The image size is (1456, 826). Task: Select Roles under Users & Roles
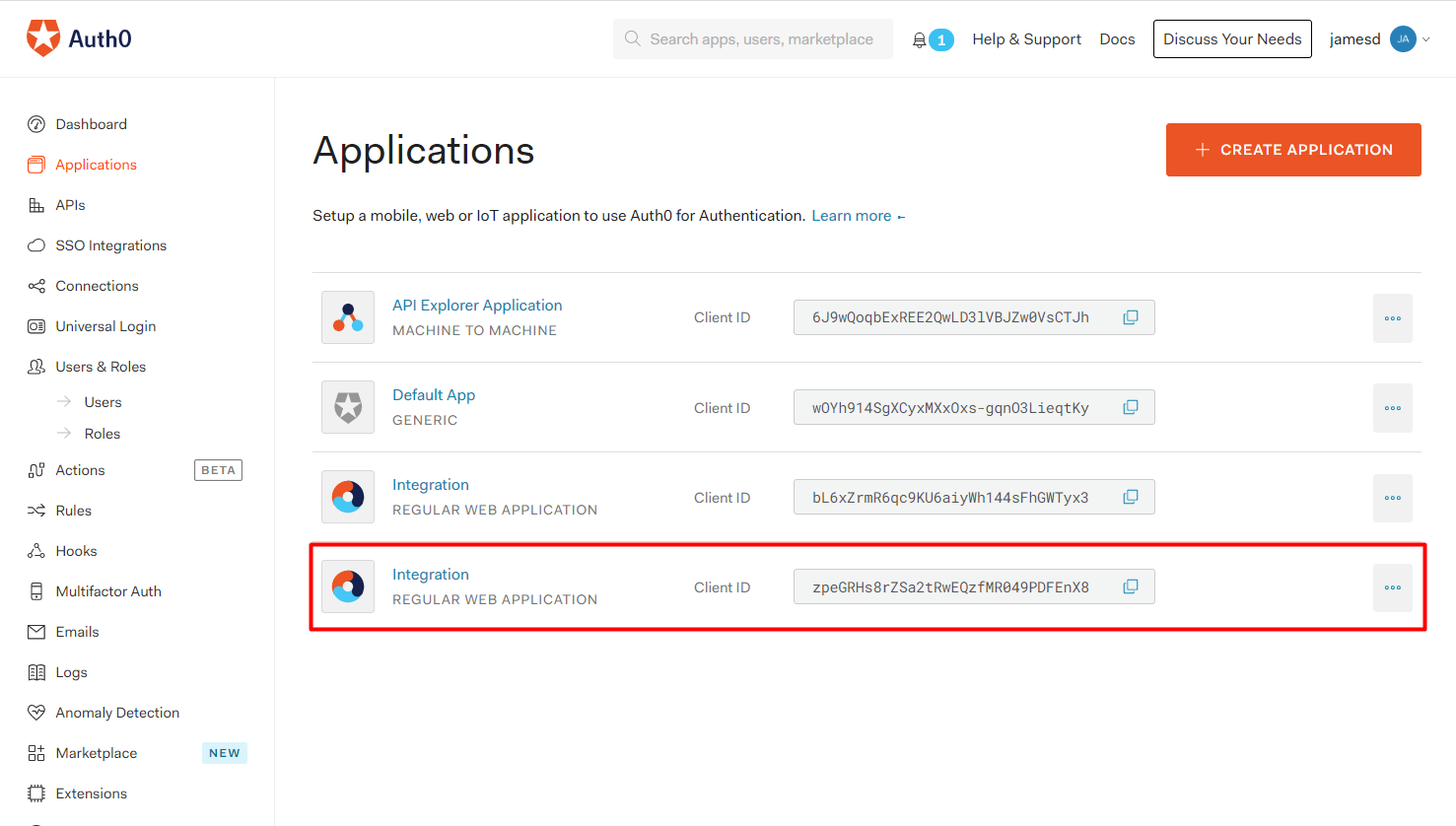pos(103,434)
